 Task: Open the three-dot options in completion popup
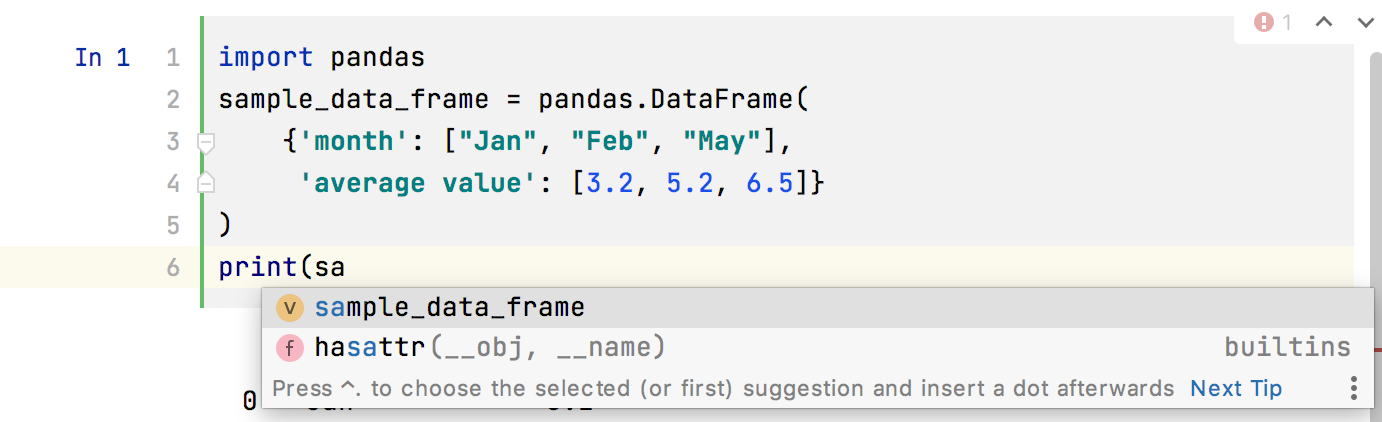1353,388
